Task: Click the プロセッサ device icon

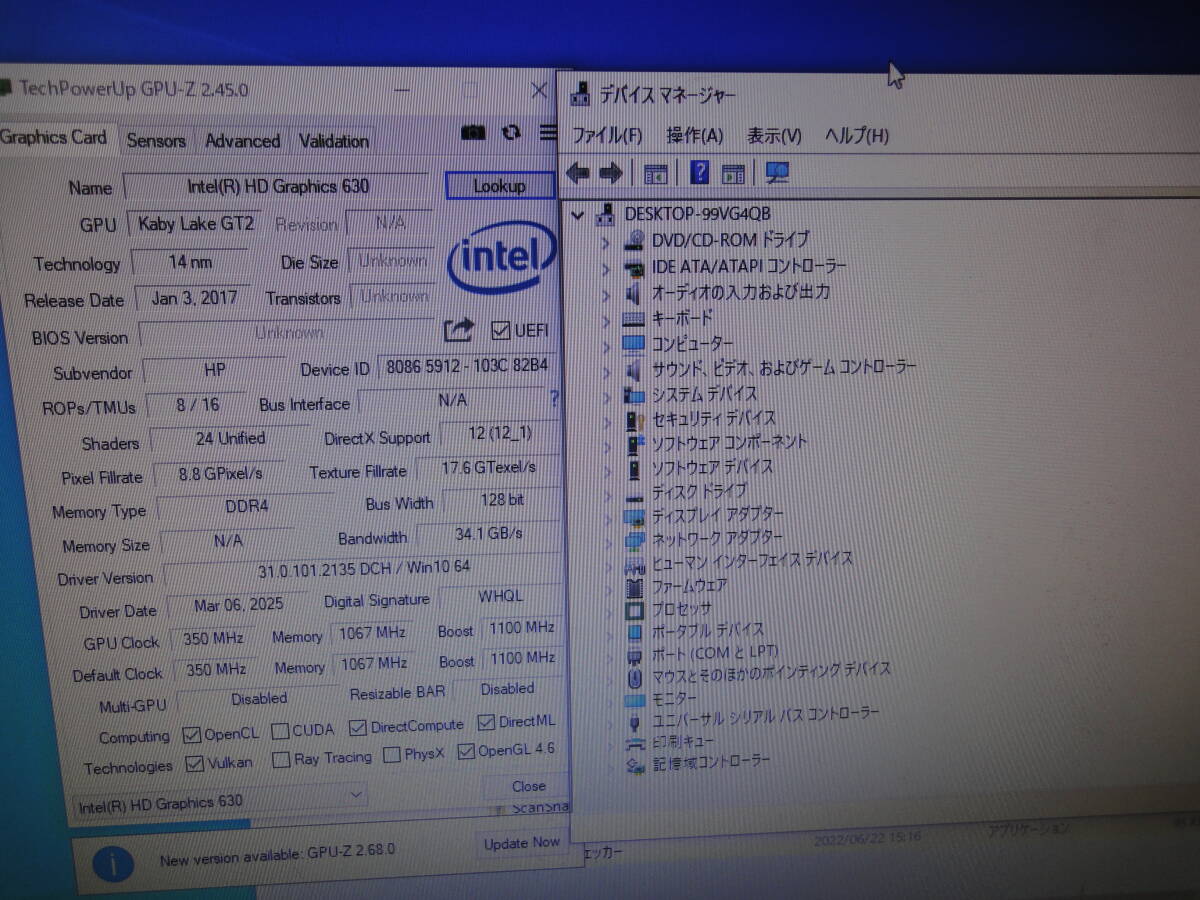Action: pyautogui.click(x=634, y=609)
